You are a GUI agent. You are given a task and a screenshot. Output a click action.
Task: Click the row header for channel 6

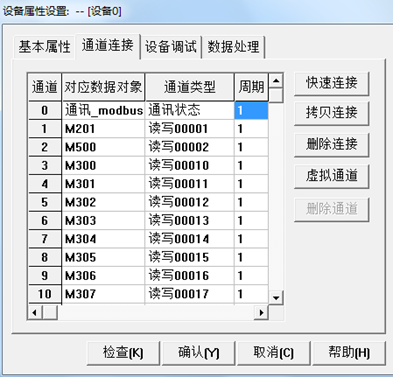(x=45, y=220)
